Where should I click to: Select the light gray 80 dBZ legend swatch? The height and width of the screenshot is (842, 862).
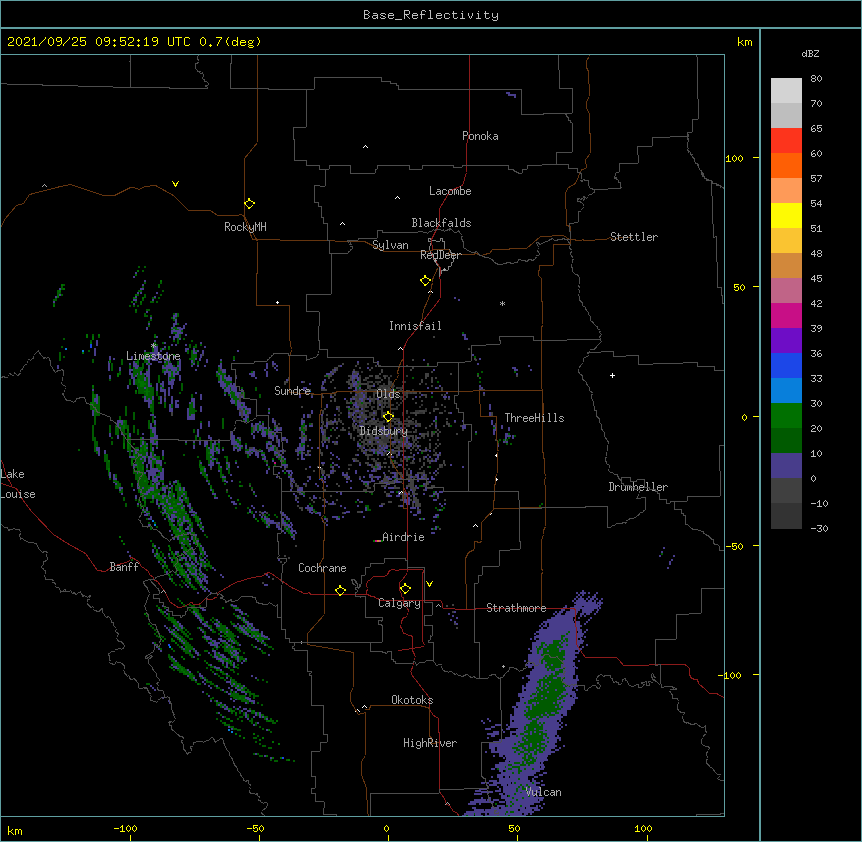(786, 91)
